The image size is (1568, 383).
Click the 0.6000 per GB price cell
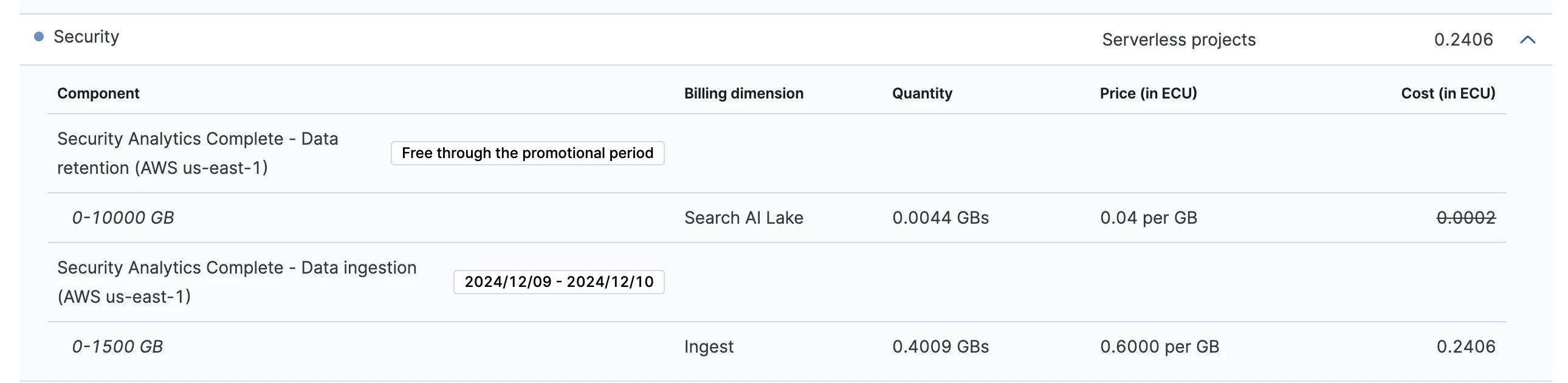[x=1160, y=347]
